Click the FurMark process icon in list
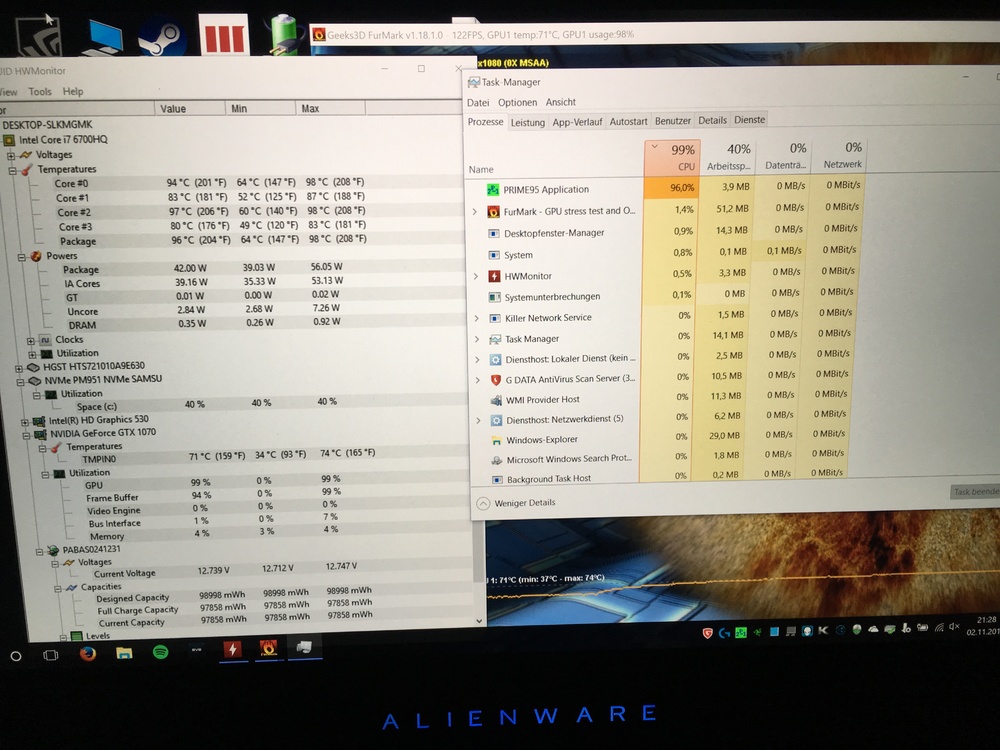This screenshot has width=1000, height=750. tap(493, 212)
